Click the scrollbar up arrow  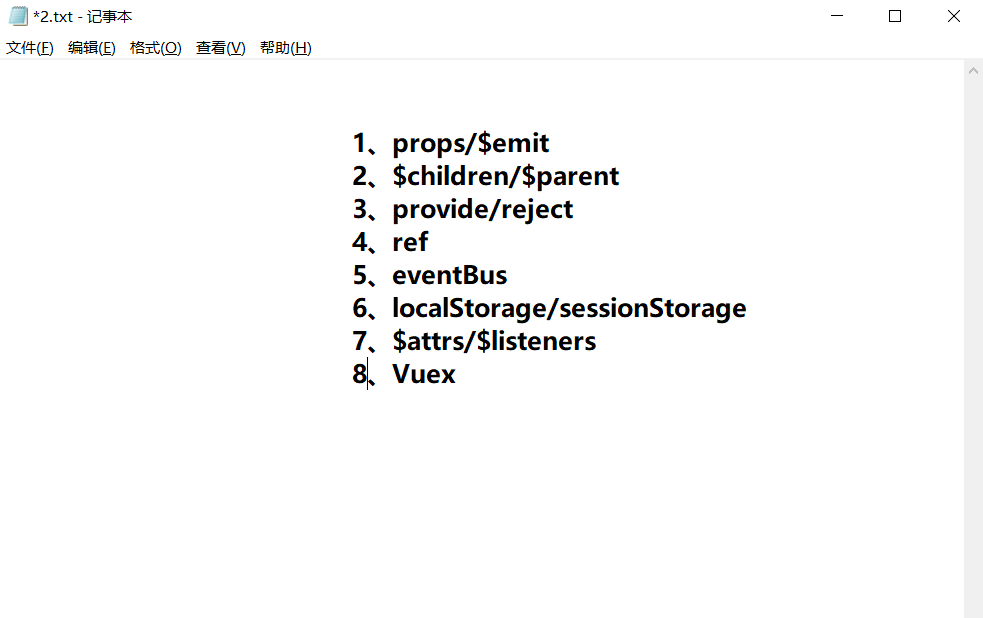(x=972, y=69)
